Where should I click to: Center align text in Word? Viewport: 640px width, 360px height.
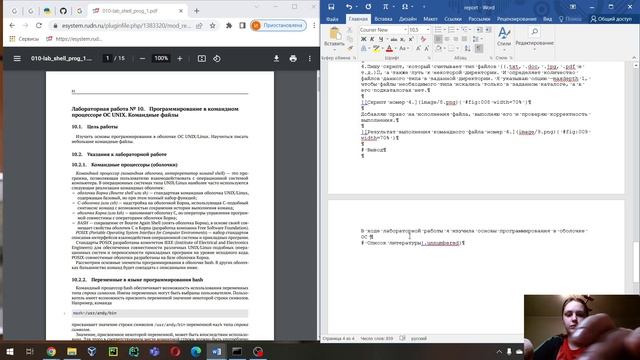(447, 39)
